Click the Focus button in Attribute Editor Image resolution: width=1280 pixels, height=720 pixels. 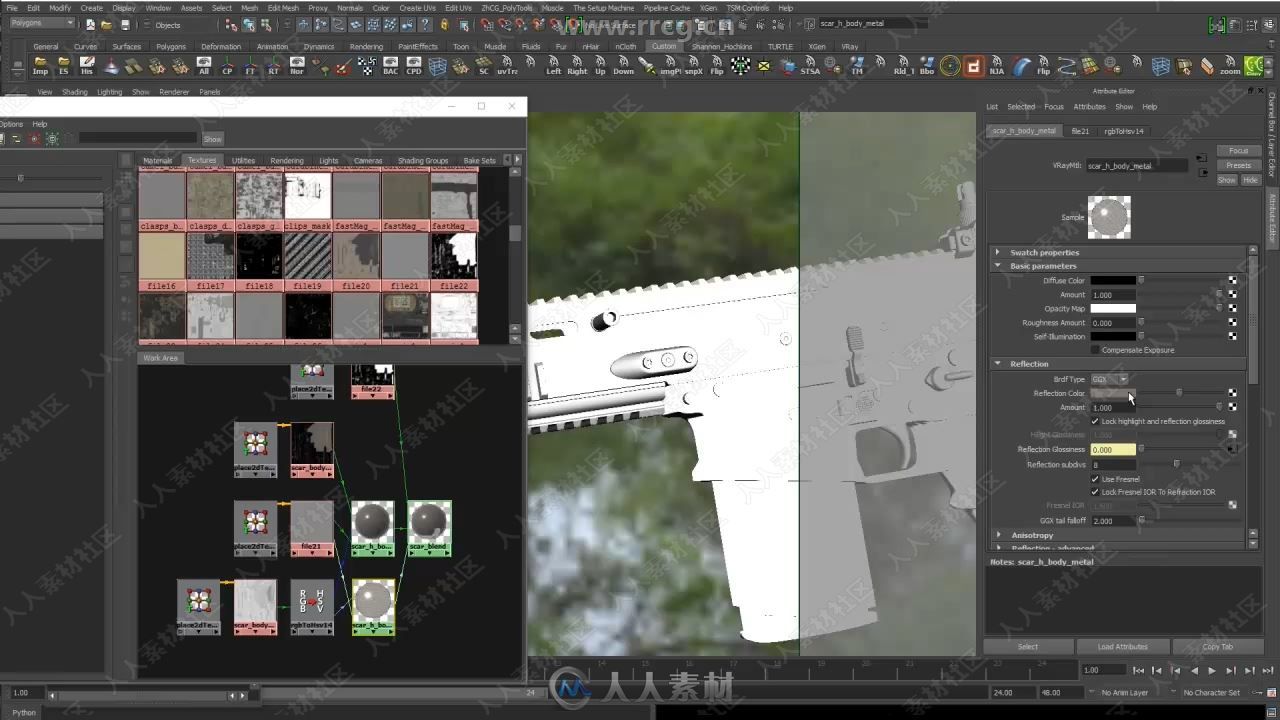[x=1238, y=151]
